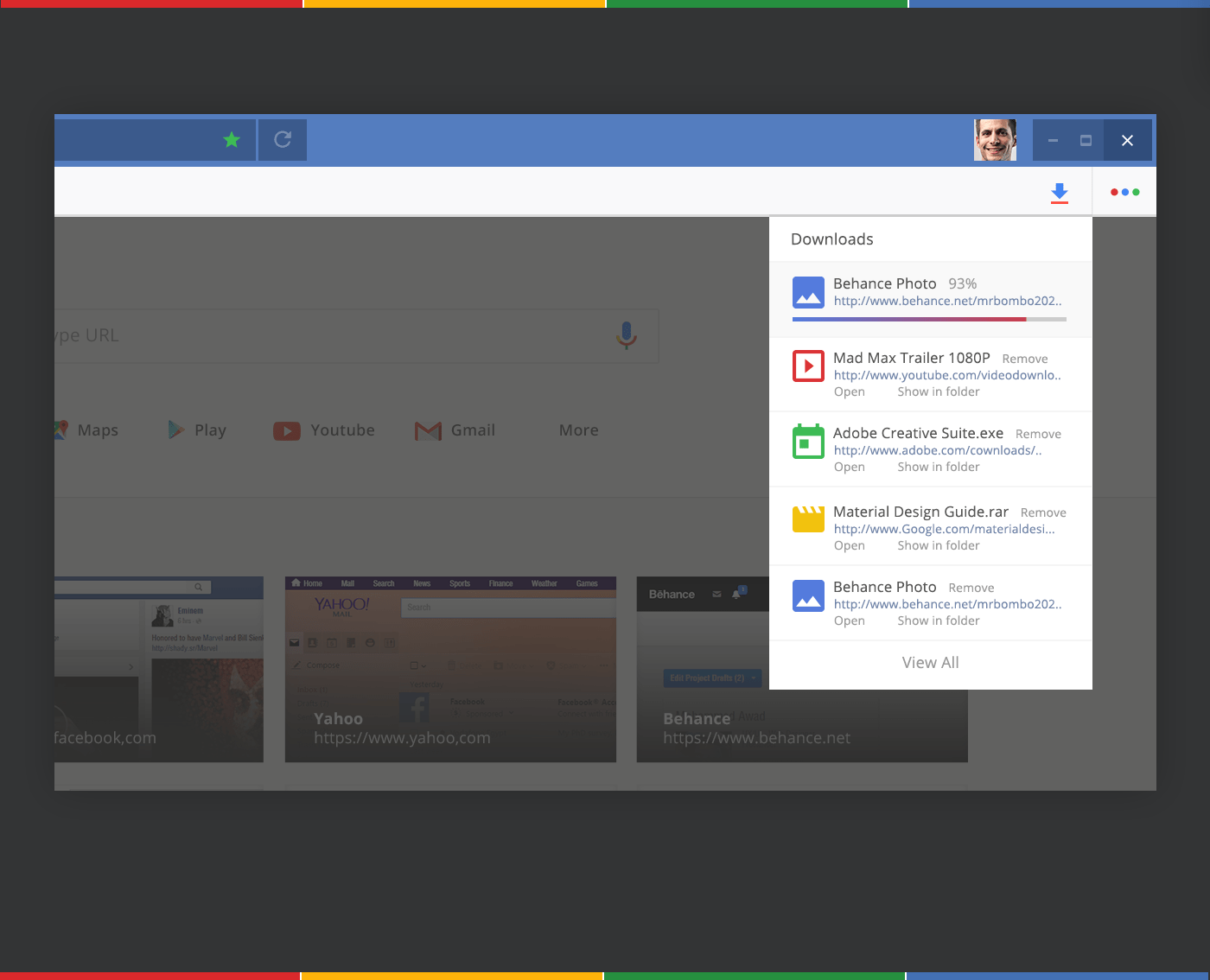
Task: Click the browser menu with colored dots
Action: pyautogui.click(x=1124, y=192)
